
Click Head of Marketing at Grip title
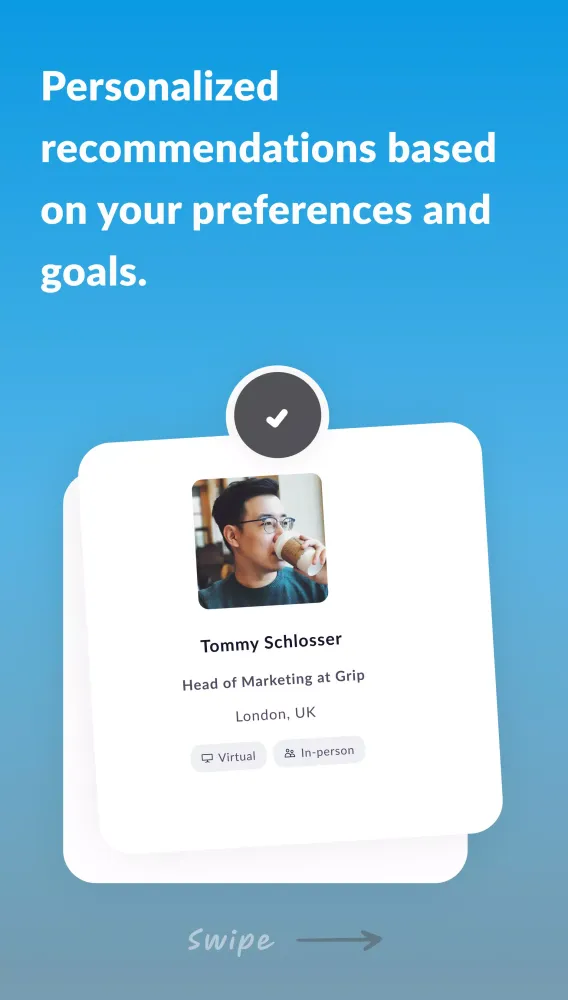point(273,680)
